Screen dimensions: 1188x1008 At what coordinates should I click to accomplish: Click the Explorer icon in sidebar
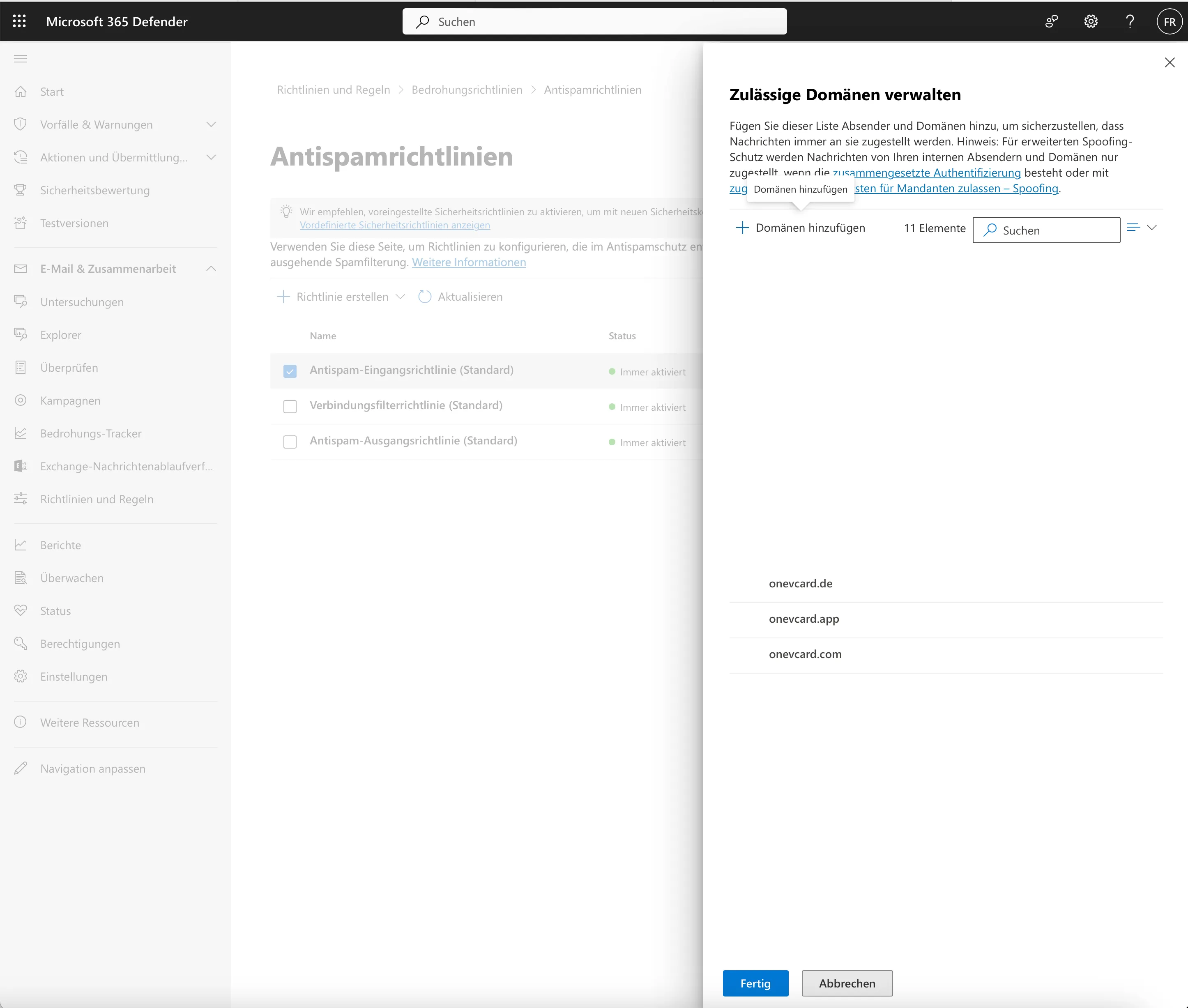point(21,334)
